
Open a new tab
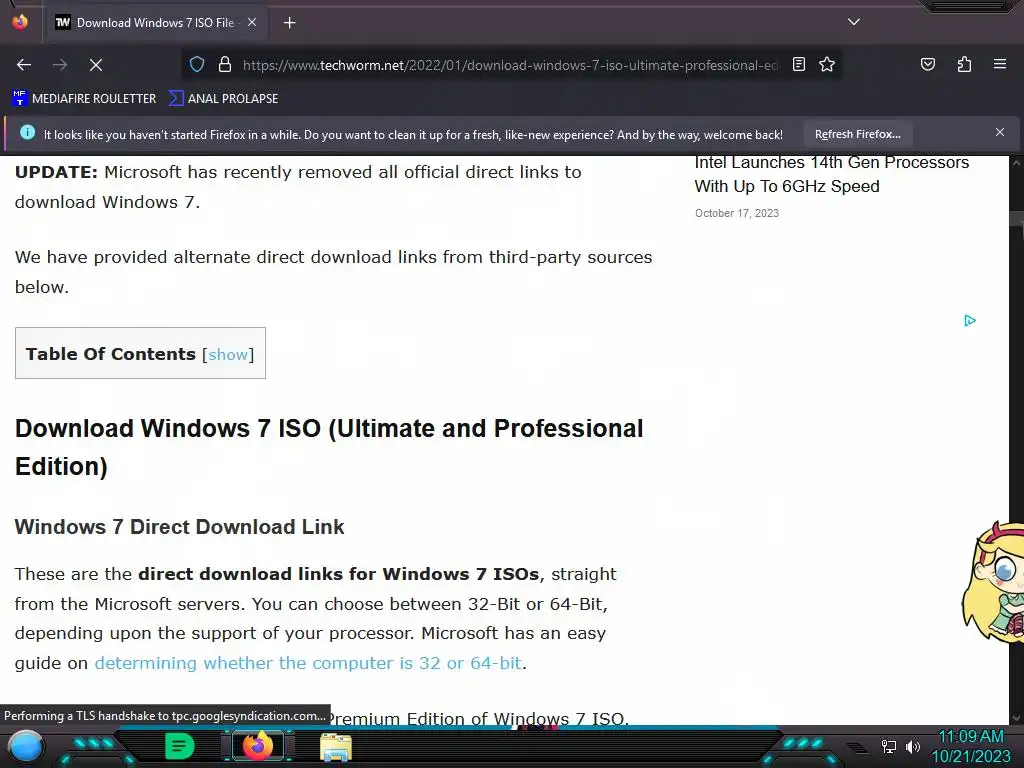tap(289, 23)
